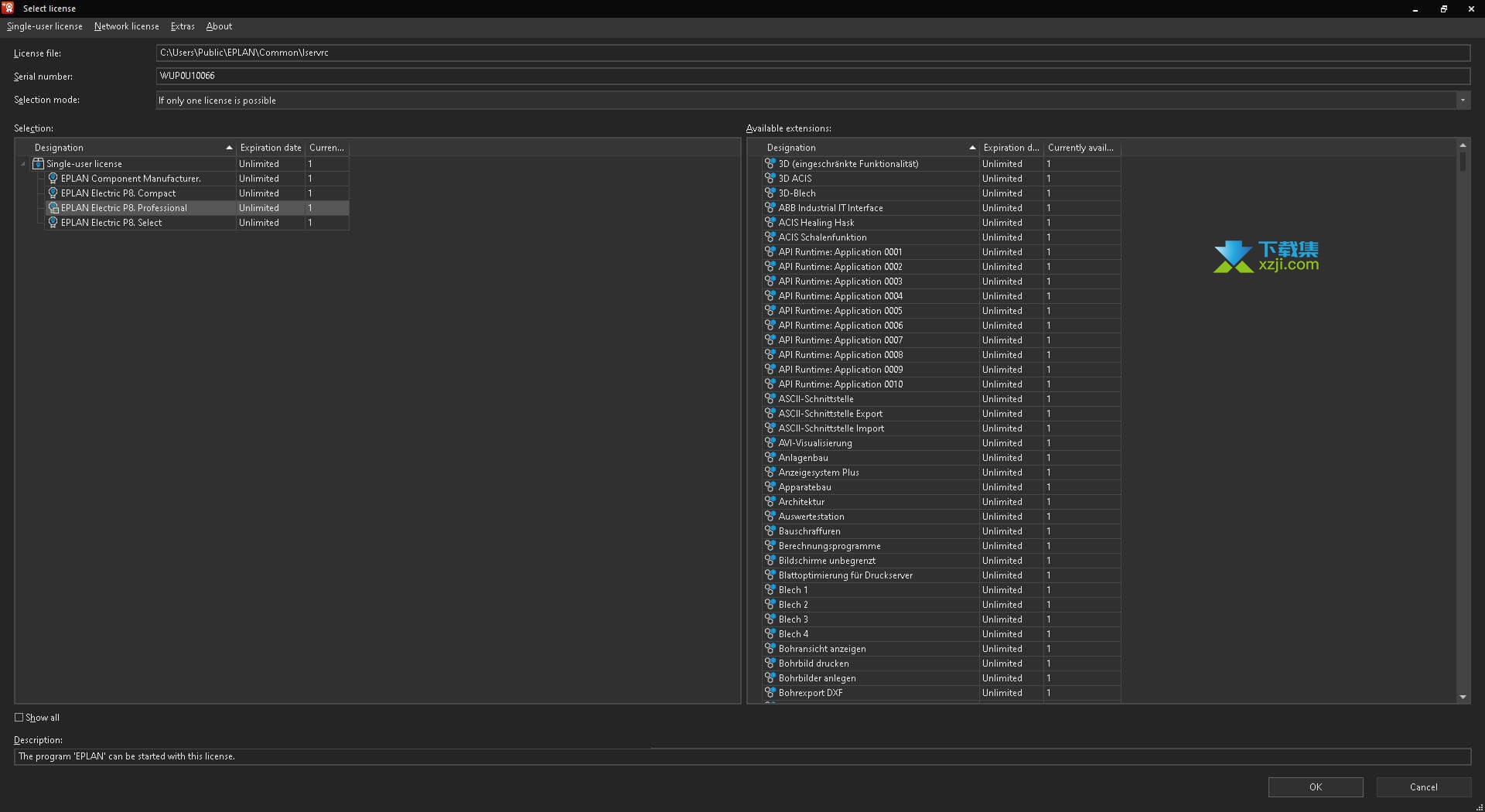Click the Blech 1 extension icon
This screenshot has height=812, width=1485.
[x=770, y=590]
